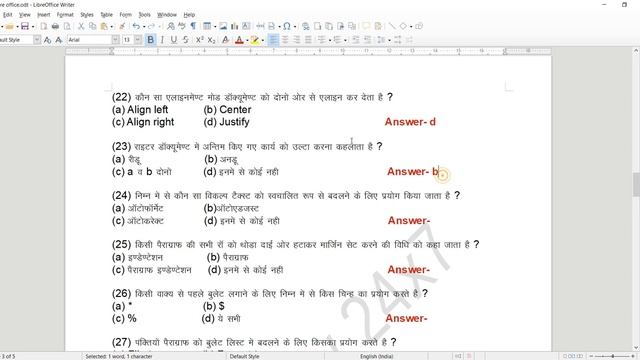Open the Styles menu
The width and height of the screenshot is (640, 360).
[87, 15]
